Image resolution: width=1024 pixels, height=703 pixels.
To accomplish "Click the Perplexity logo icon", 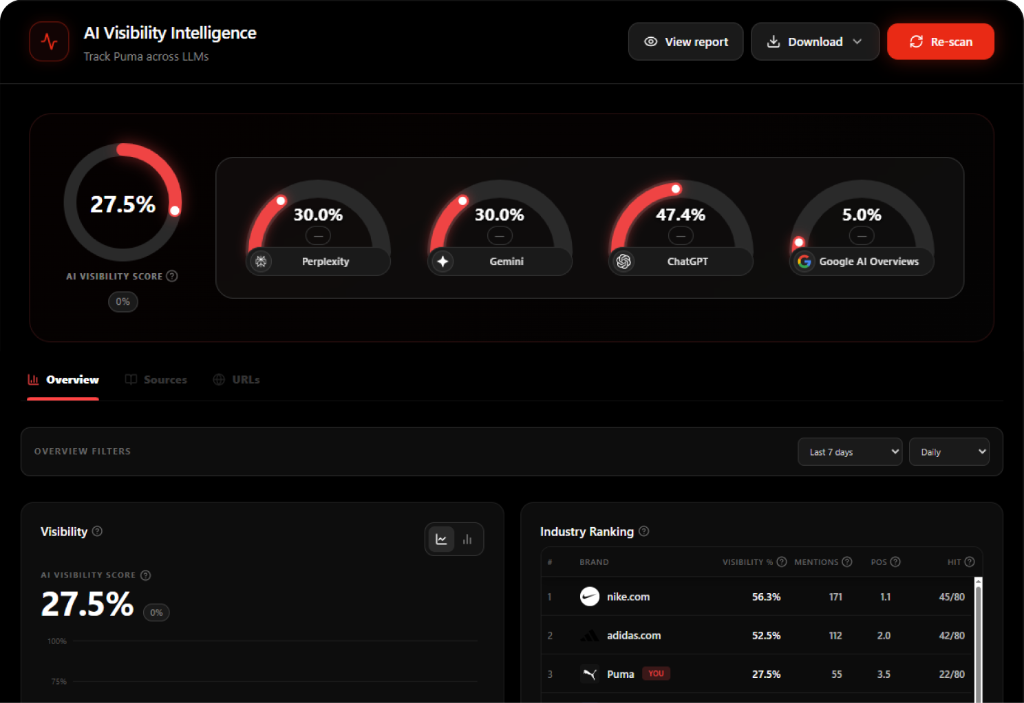I will click(261, 261).
